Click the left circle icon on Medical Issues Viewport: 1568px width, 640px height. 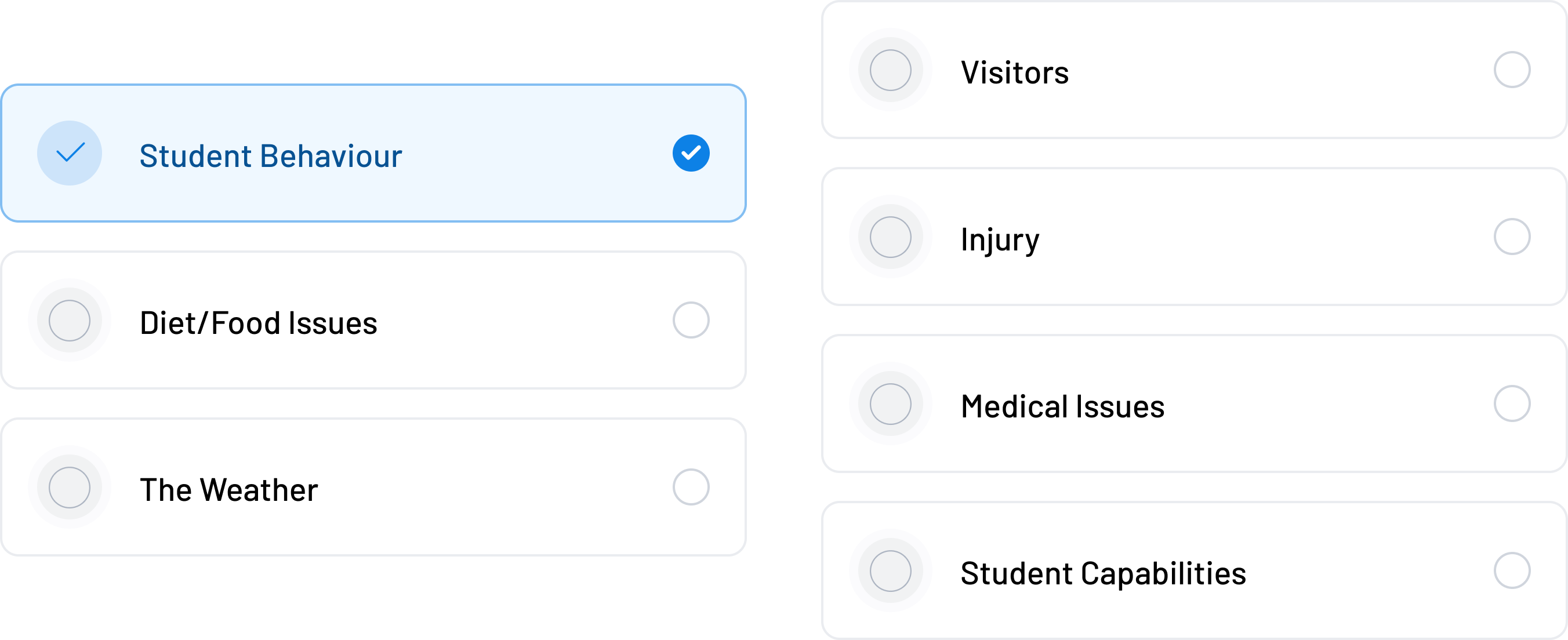(890, 403)
